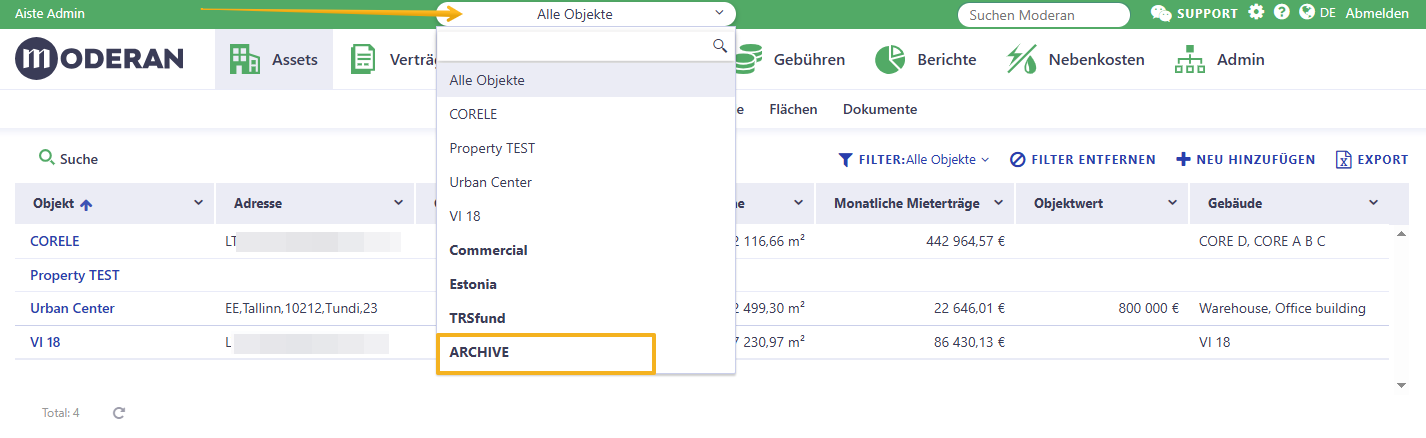Switch to the Flächen sub-tab
Screen dimensions: 1426x438
tap(793, 109)
